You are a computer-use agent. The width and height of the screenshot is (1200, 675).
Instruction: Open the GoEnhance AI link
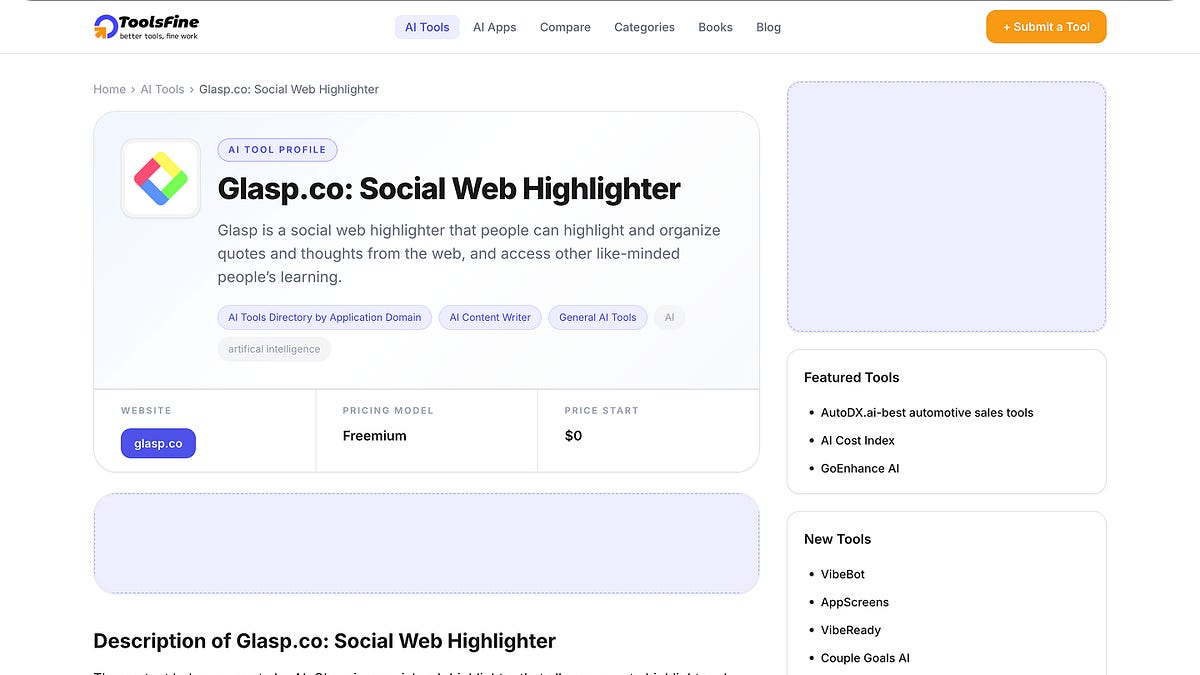[860, 468]
